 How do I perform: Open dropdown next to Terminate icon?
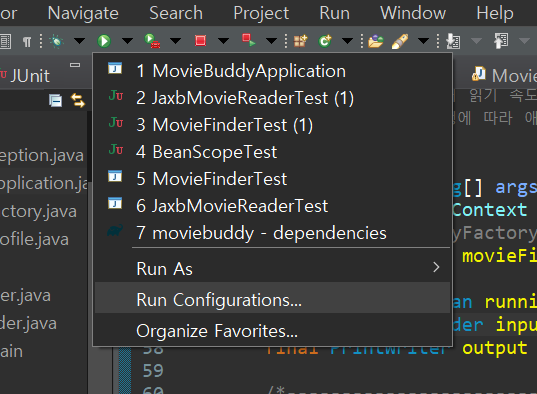pos(223,41)
